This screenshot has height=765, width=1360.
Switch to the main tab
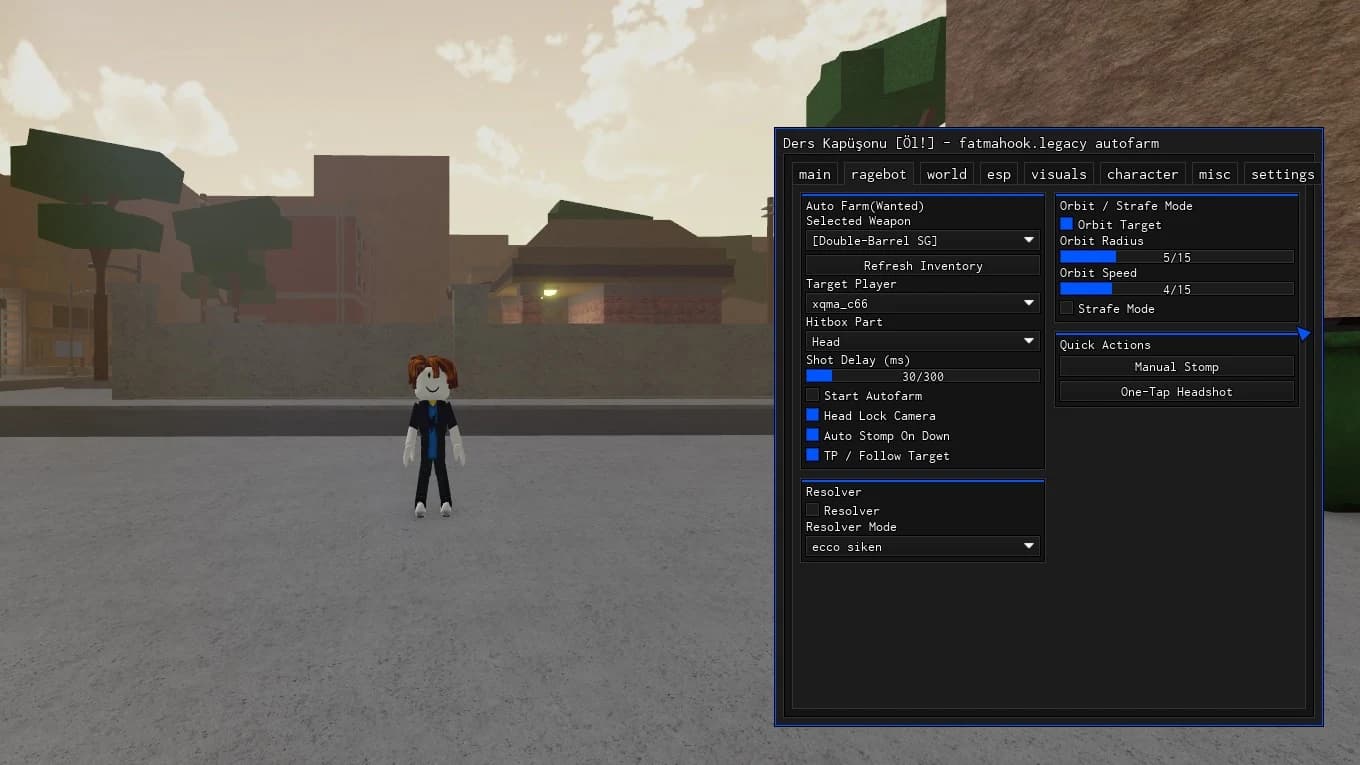[814, 174]
